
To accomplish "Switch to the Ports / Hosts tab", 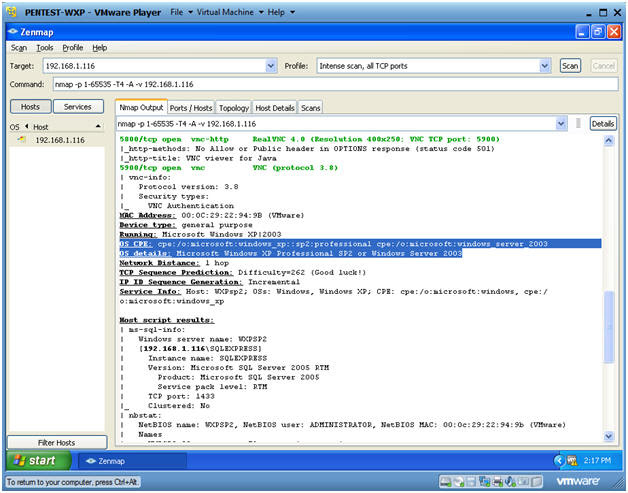I will (x=191, y=108).
